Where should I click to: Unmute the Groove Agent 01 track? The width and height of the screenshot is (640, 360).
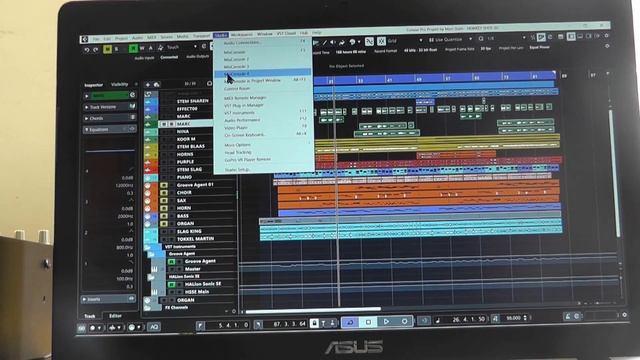(x=164, y=185)
